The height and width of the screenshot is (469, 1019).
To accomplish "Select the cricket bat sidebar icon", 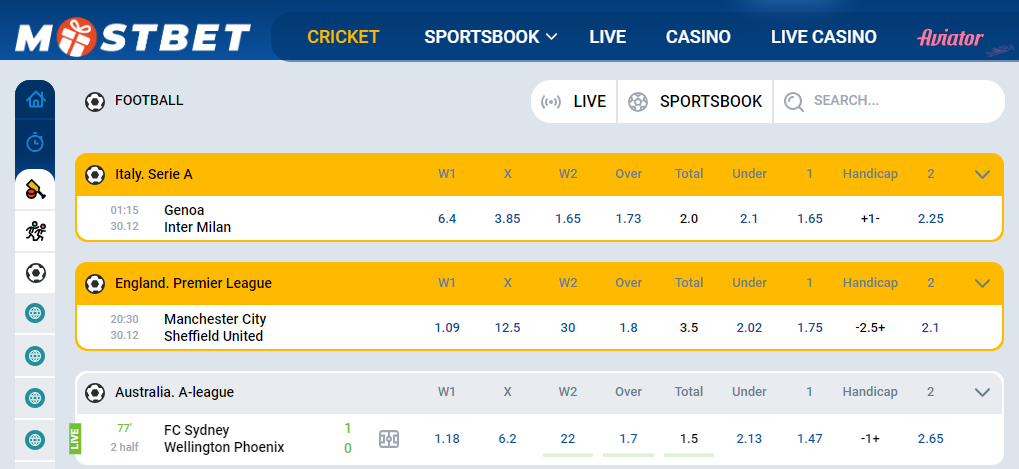I will pos(35,187).
